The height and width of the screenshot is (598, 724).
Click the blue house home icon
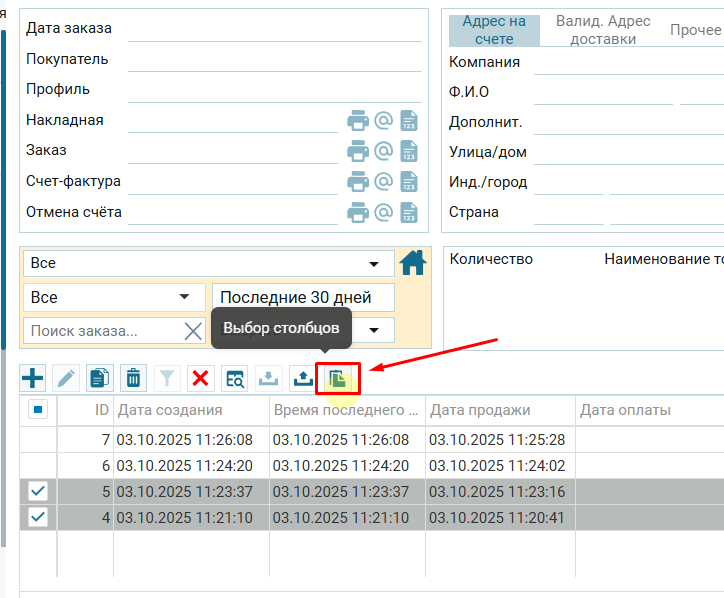(x=413, y=263)
